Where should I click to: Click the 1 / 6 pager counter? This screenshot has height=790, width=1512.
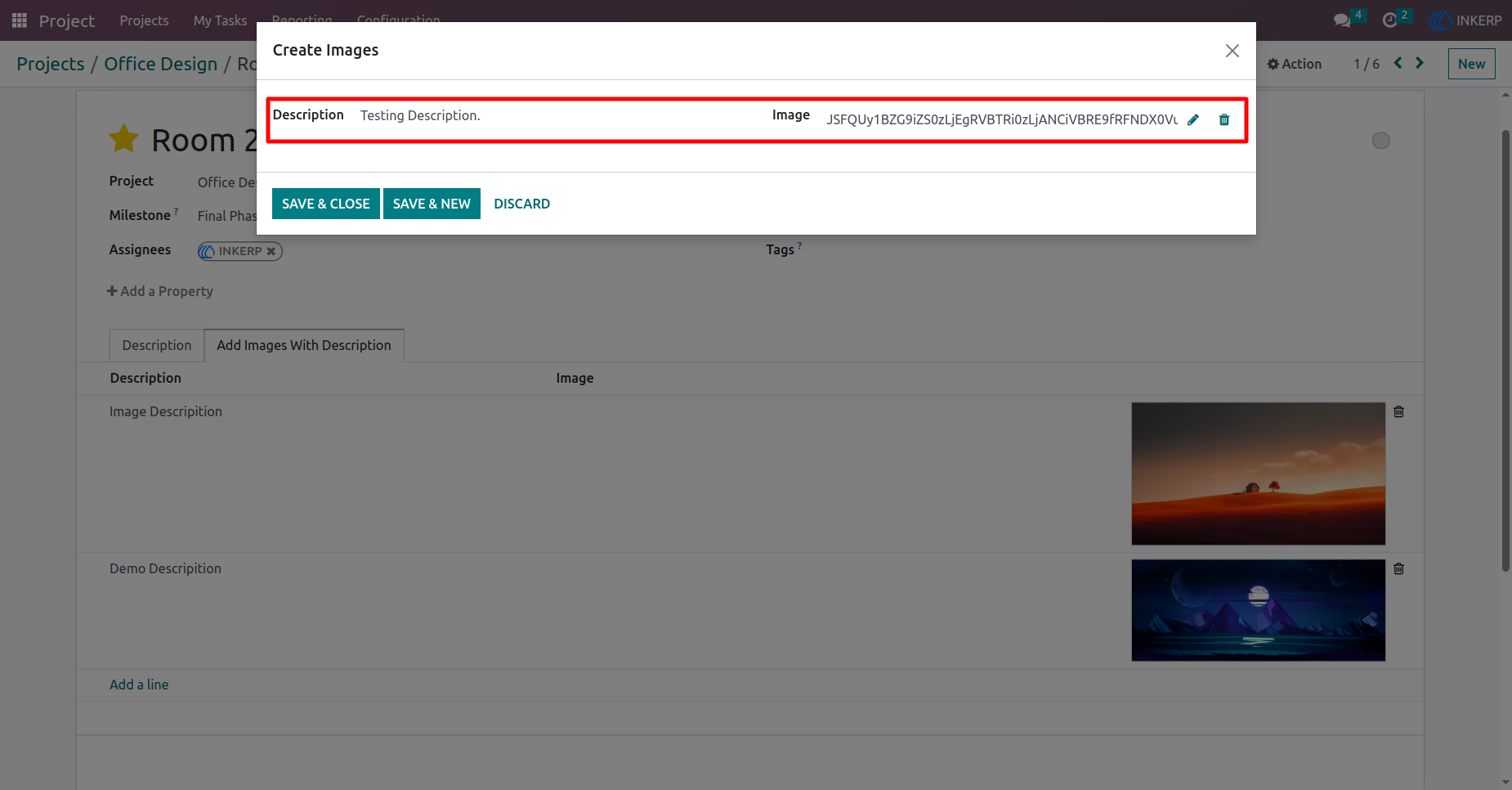click(x=1367, y=64)
